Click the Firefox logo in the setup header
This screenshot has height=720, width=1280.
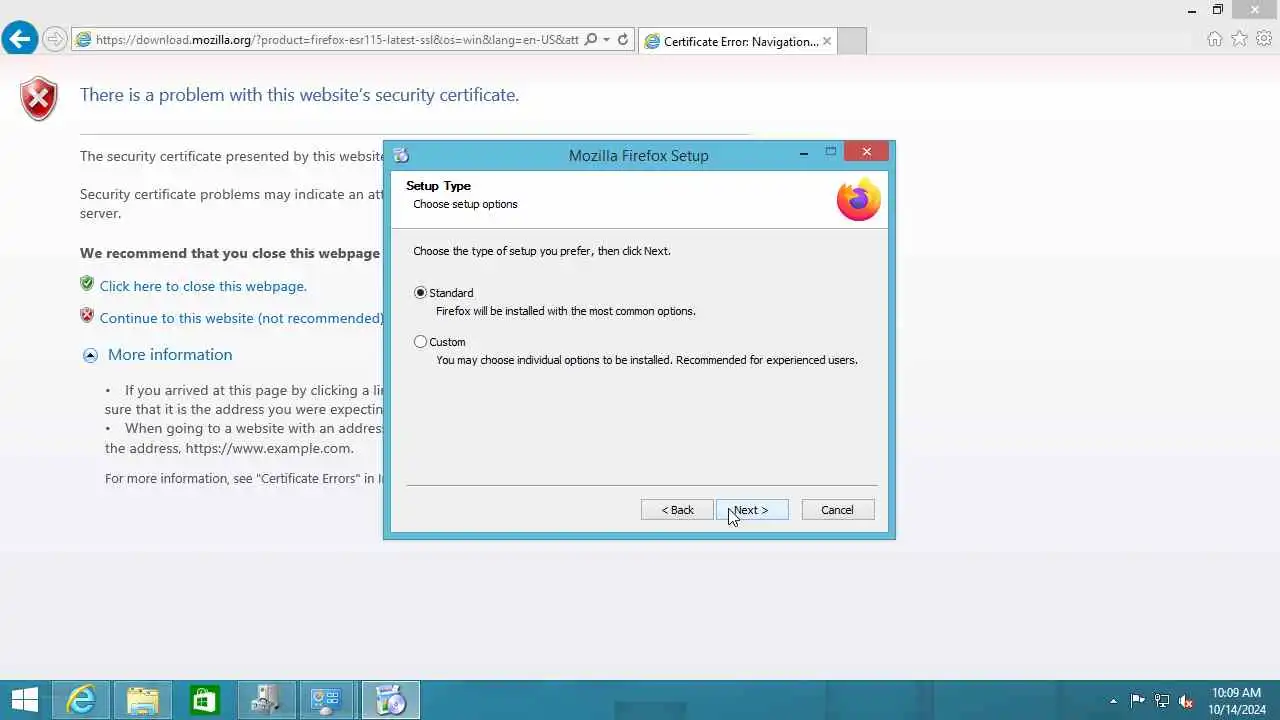tap(858, 200)
